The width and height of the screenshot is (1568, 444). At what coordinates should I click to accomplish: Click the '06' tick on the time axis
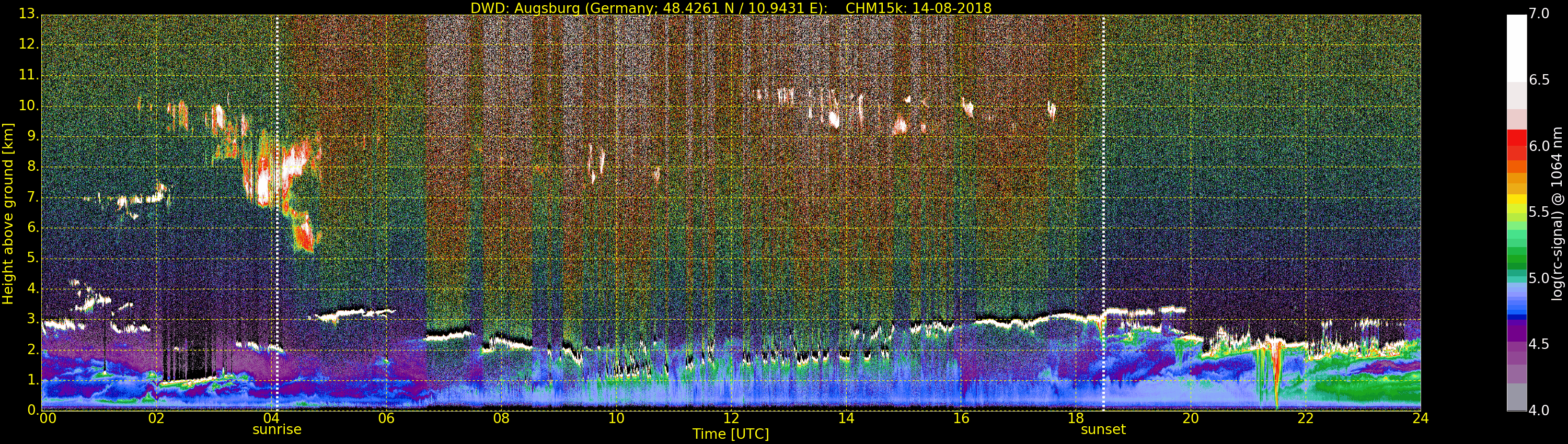pyautogui.click(x=386, y=418)
